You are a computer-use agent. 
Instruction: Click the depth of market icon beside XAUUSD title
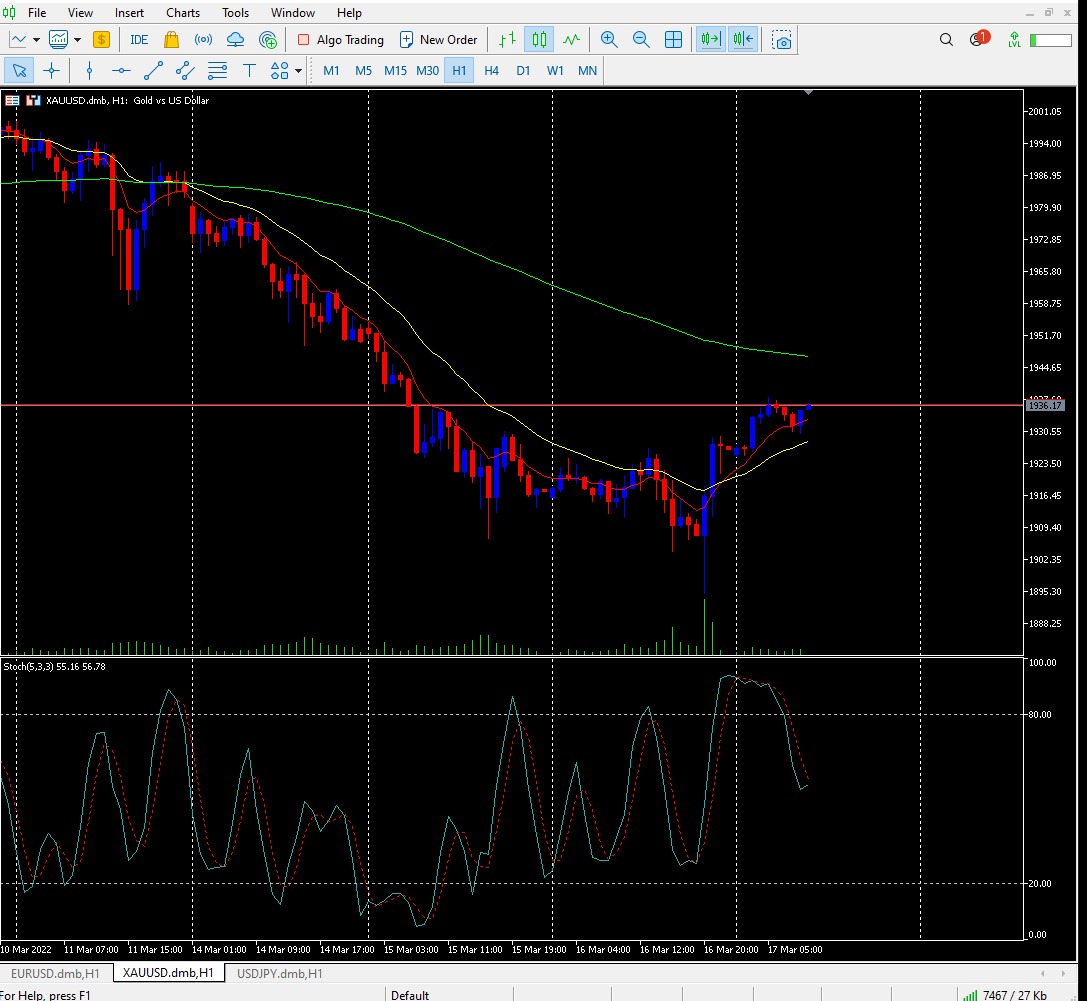click(33, 101)
